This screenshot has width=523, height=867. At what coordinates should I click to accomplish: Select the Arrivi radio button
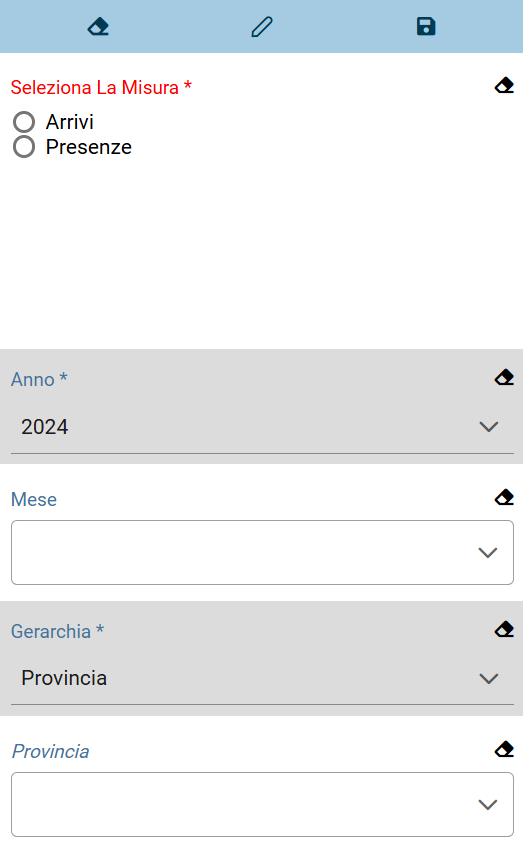coord(24,122)
